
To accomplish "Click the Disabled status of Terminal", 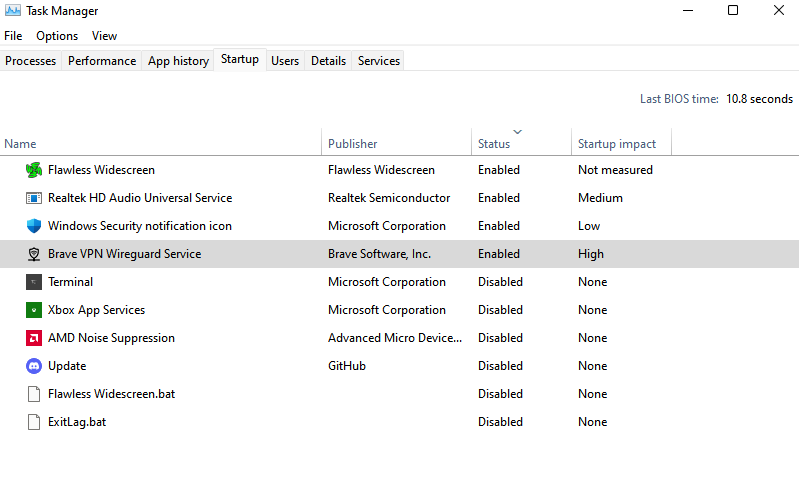I will click(x=500, y=282).
